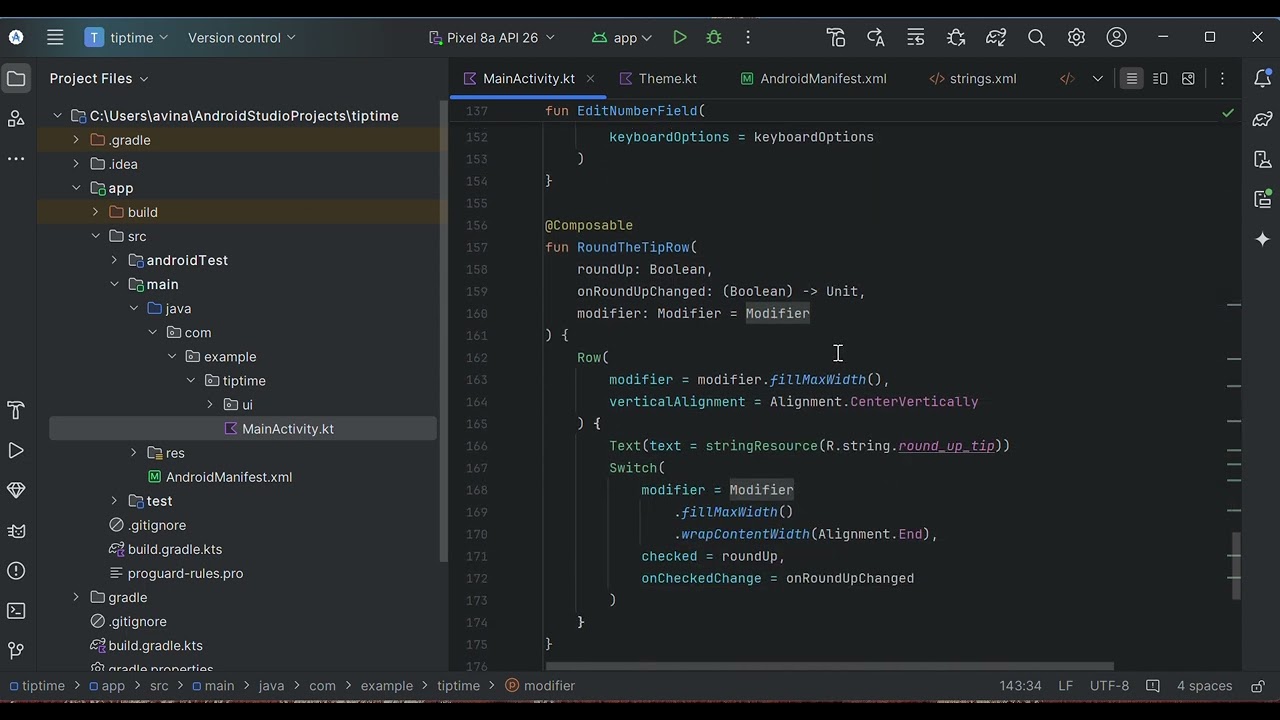Viewport: 1280px width, 720px height.
Task: Open Gemini assistant sparkle icon
Action: (1263, 239)
